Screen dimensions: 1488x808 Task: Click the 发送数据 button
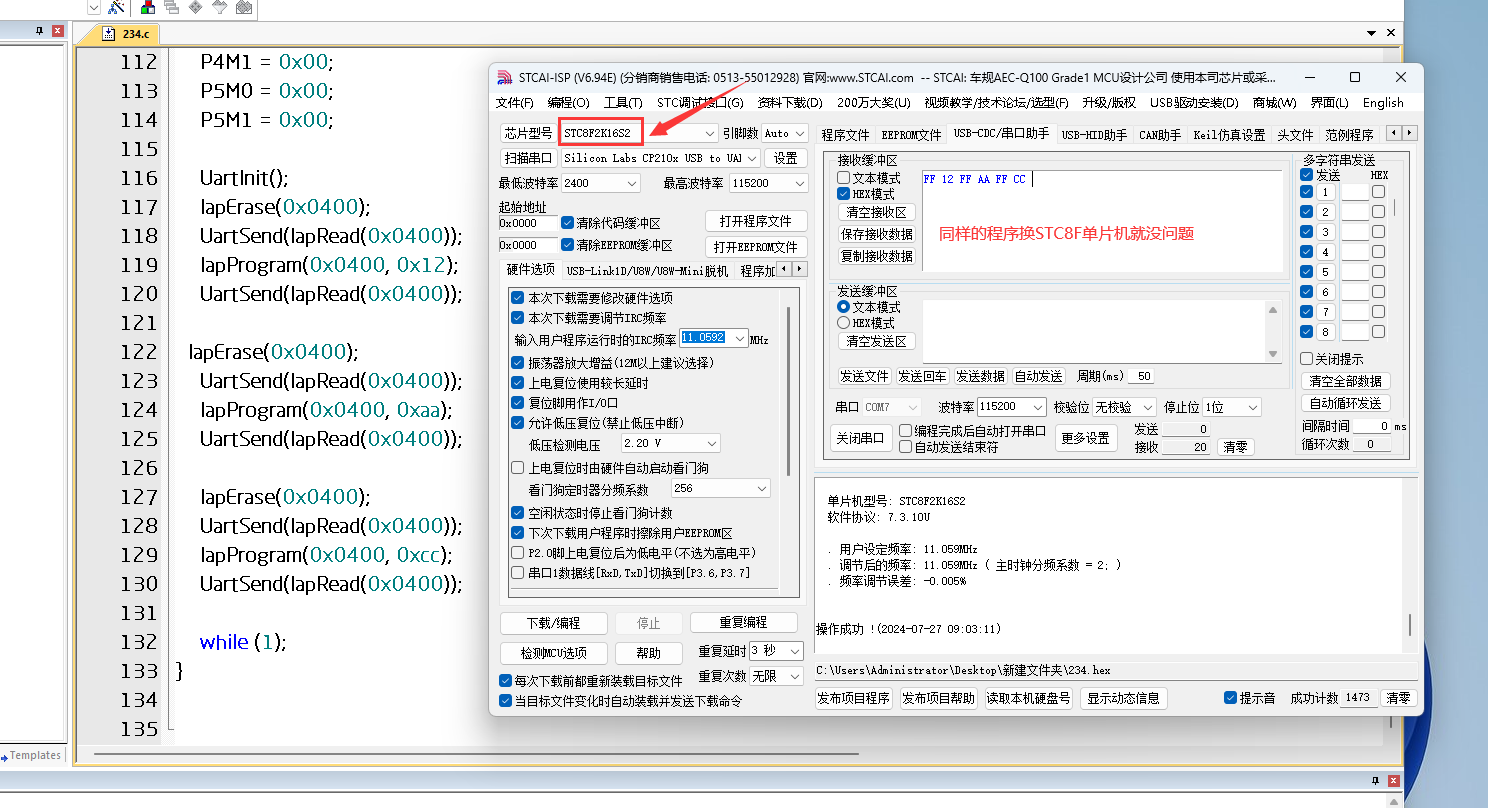[x=980, y=376]
